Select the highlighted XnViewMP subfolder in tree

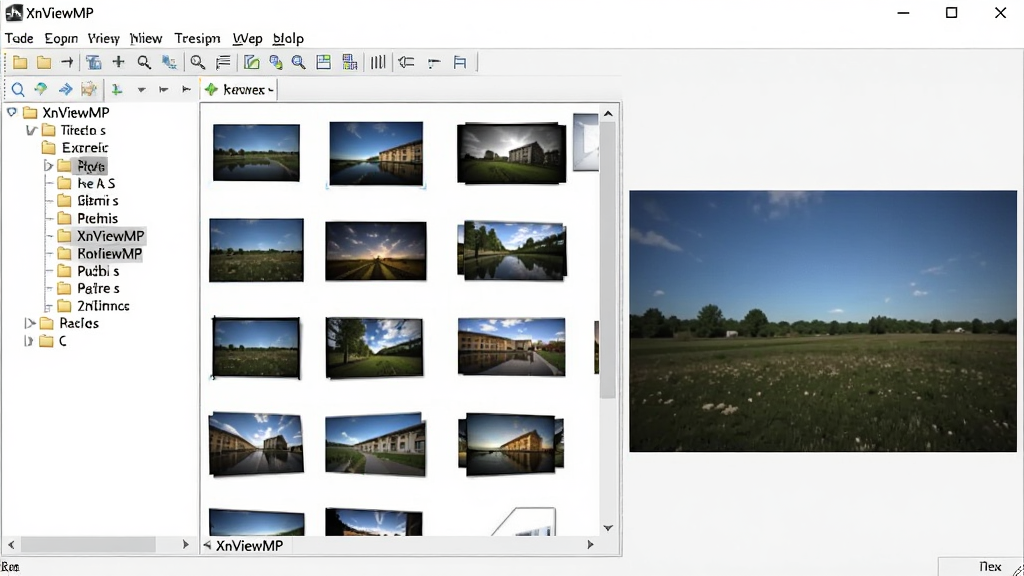110,236
